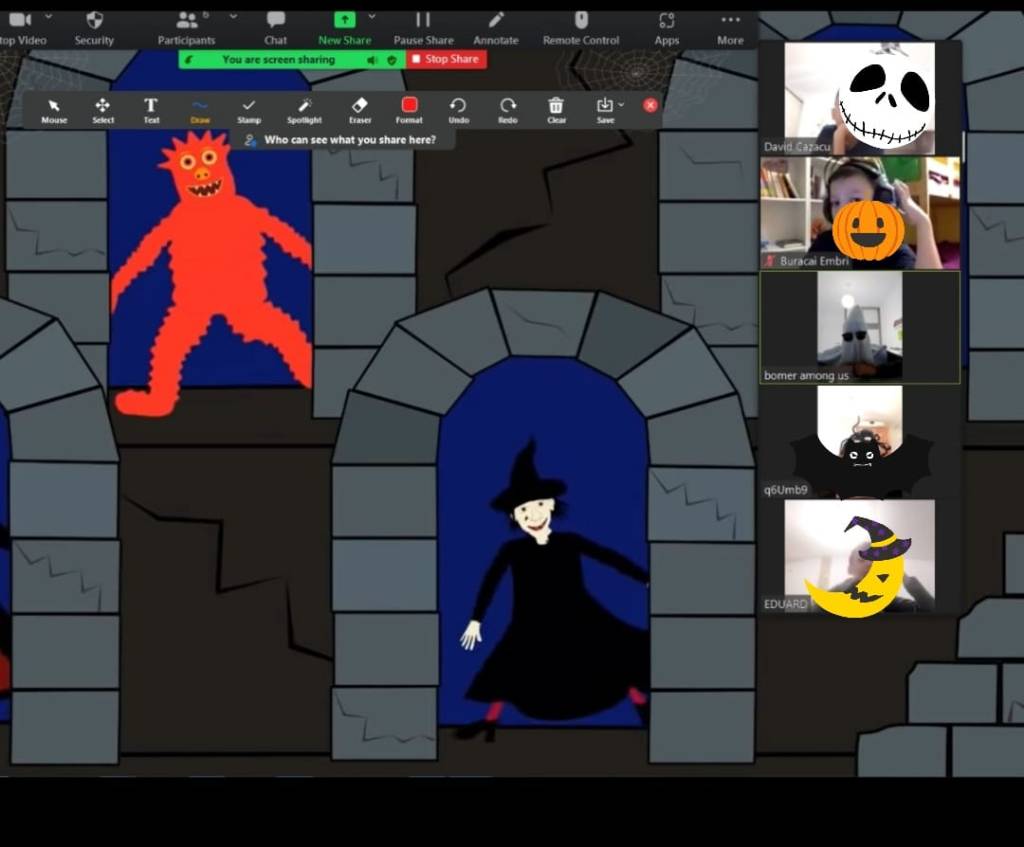Image resolution: width=1024 pixels, height=847 pixels.
Task: Pick the Stamp tool
Action: coord(249,109)
